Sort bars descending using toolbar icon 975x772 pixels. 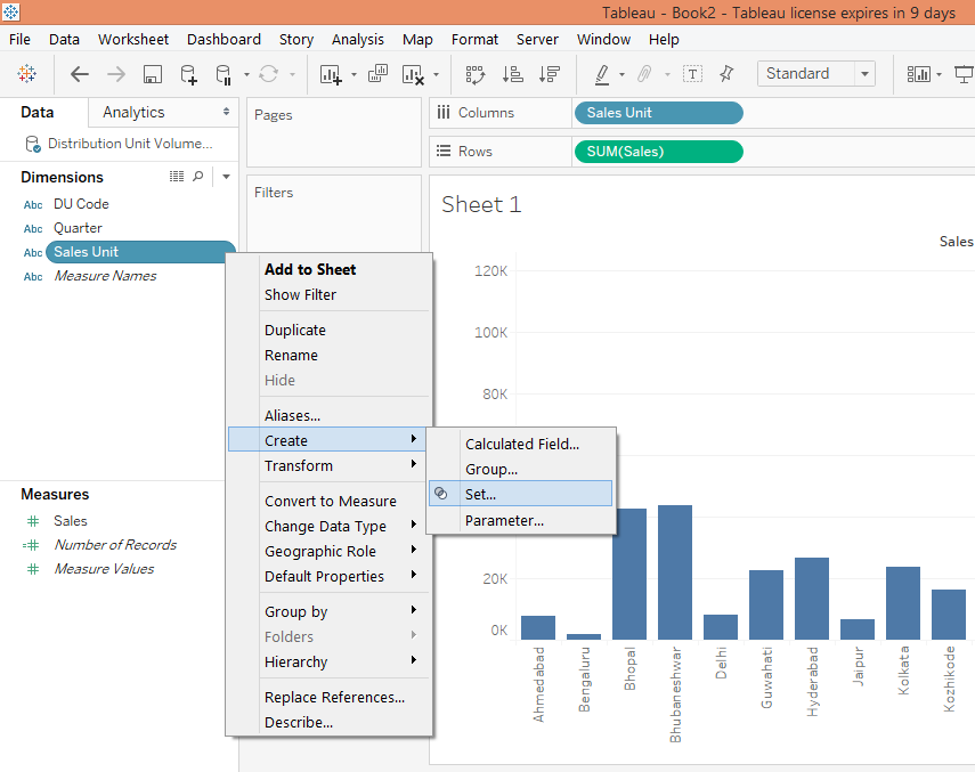click(549, 74)
